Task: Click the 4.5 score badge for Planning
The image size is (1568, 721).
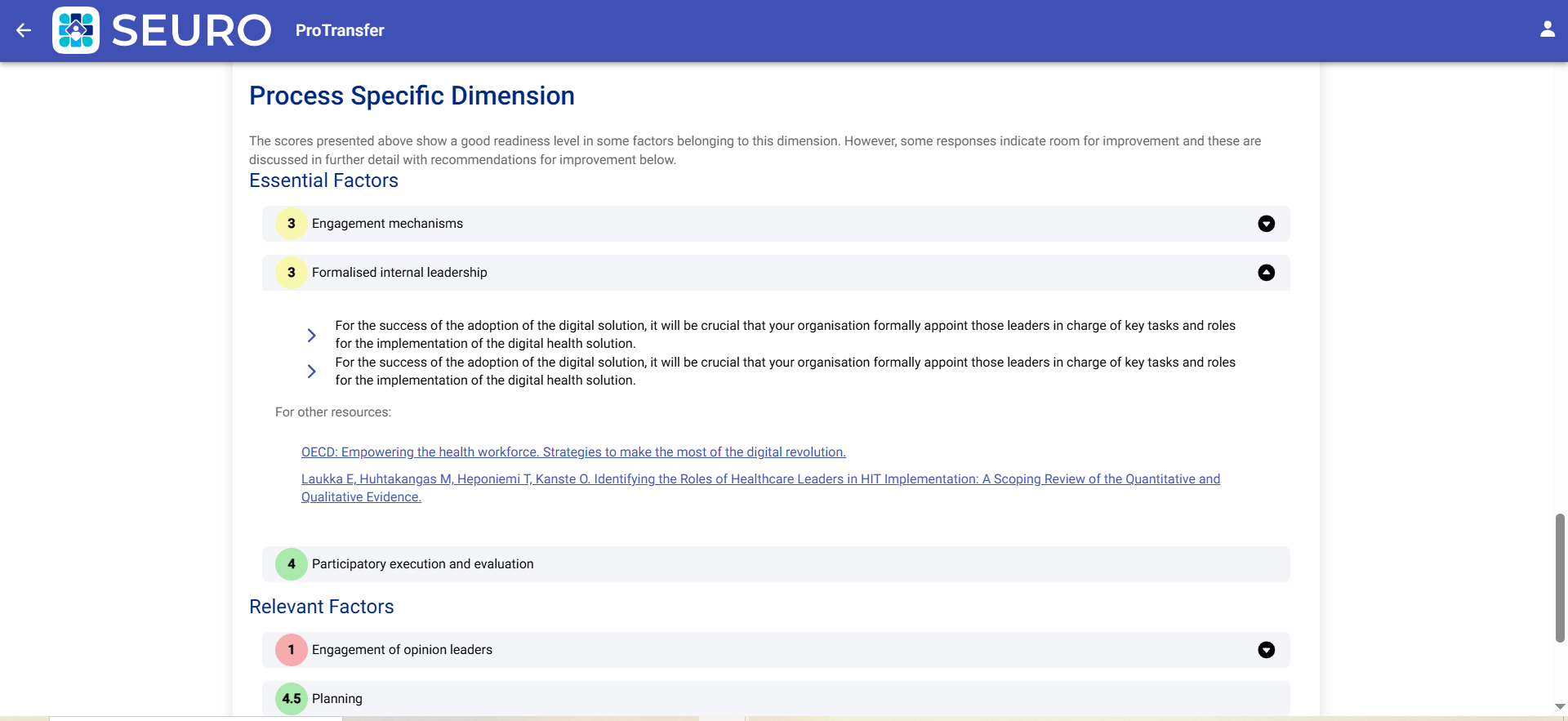Action: pyautogui.click(x=292, y=699)
